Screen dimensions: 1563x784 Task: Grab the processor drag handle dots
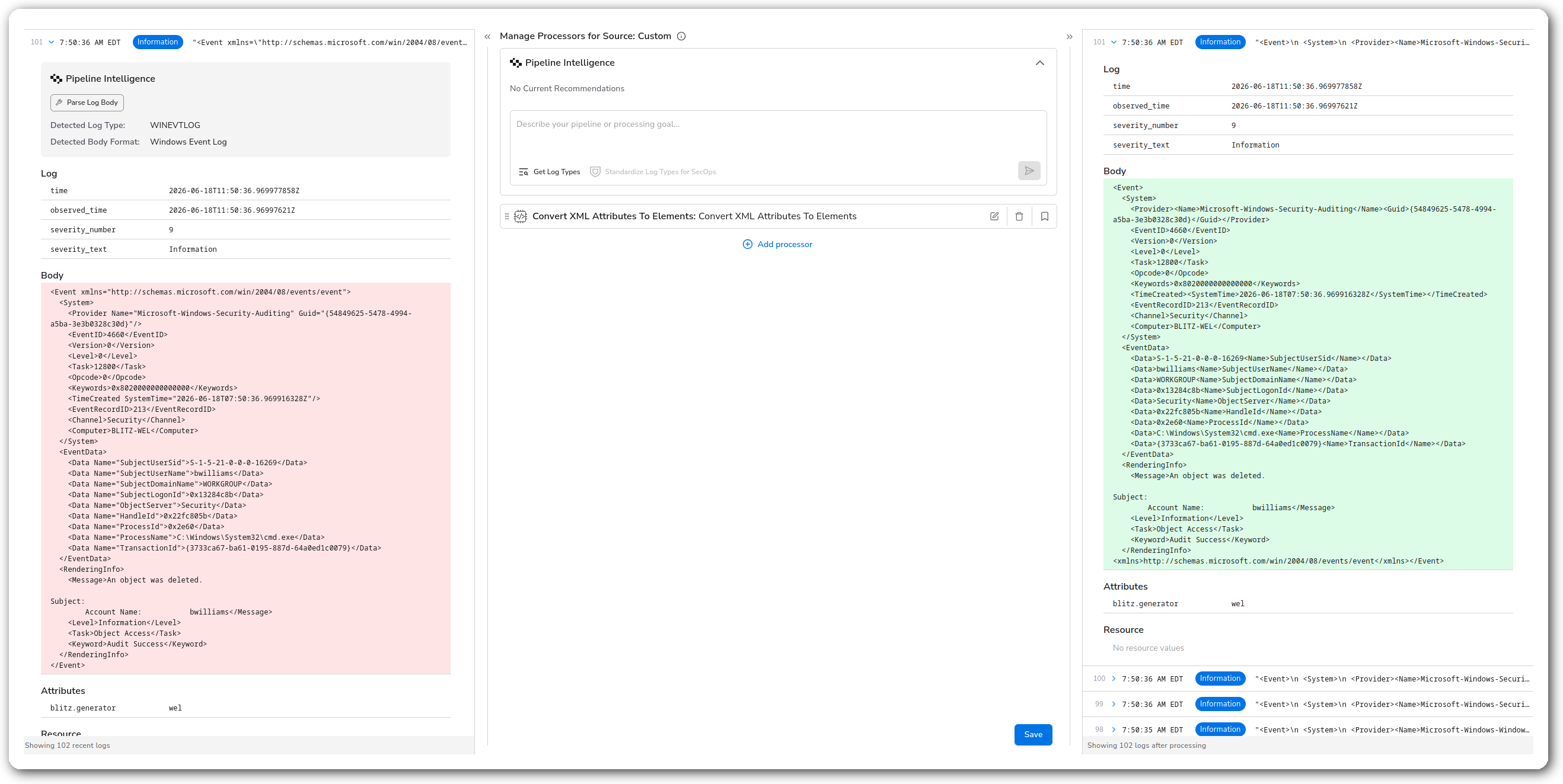[507, 216]
